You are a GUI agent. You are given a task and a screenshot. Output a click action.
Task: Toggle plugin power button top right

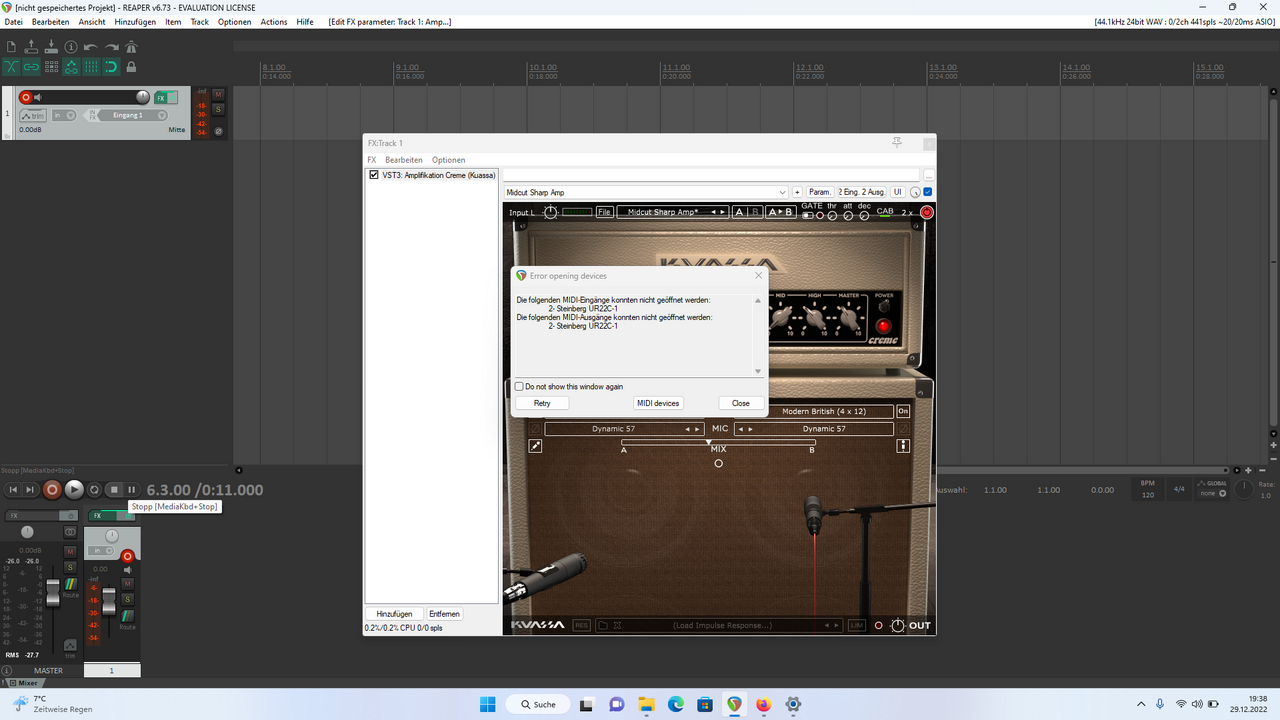click(926, 212)
